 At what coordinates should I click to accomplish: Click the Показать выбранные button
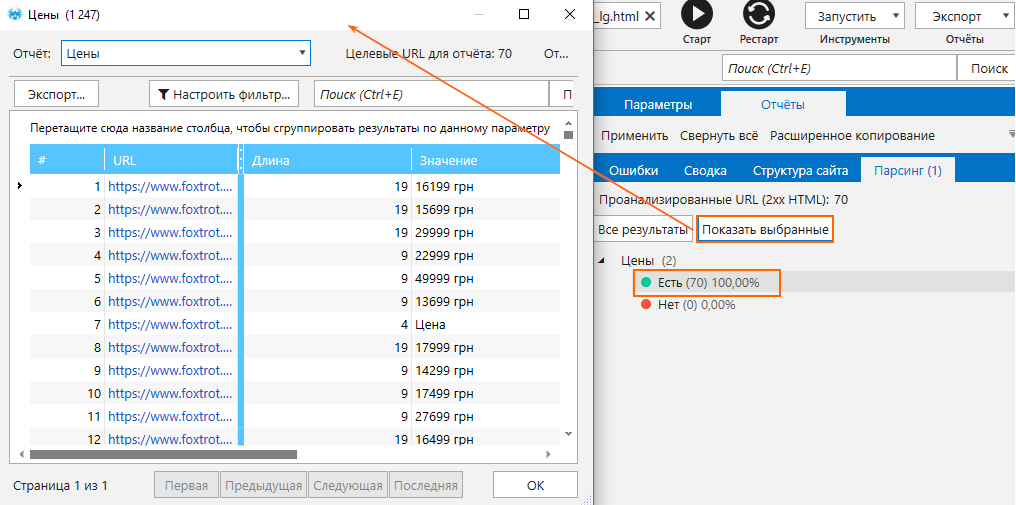click(765, 230)
